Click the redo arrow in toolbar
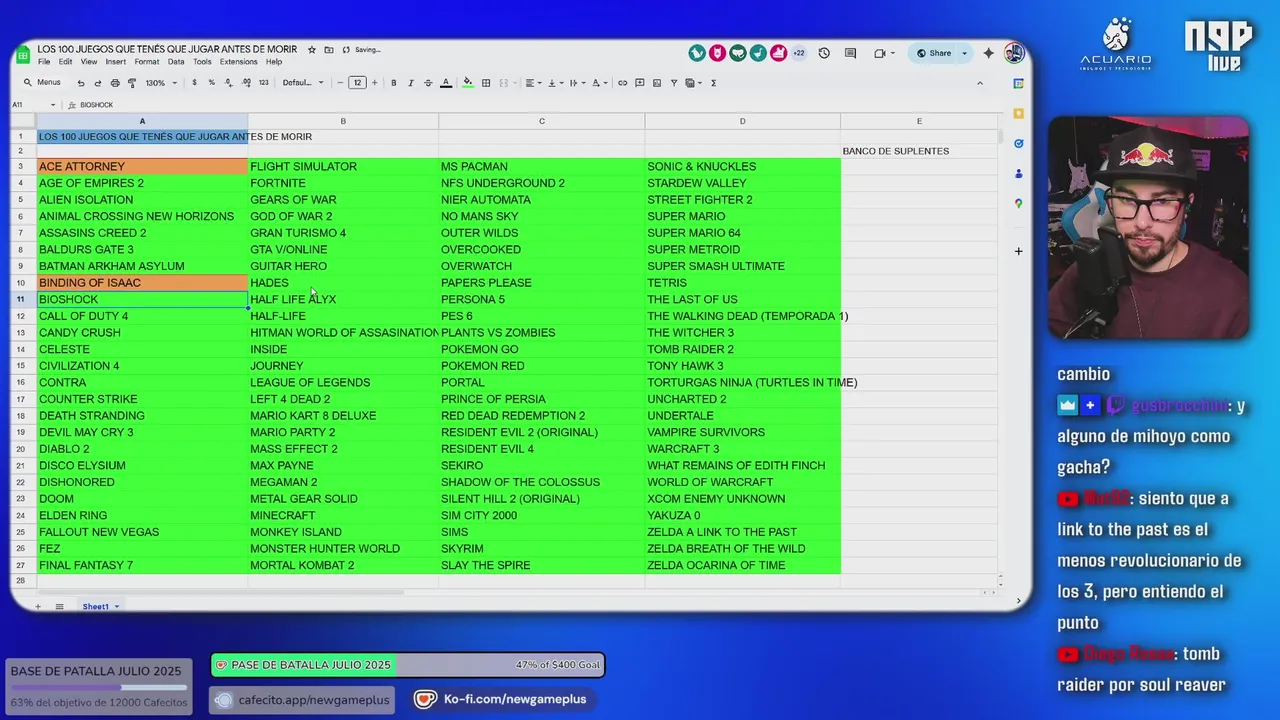This screenshot has height=720, width=1280. tap(98, 83)
